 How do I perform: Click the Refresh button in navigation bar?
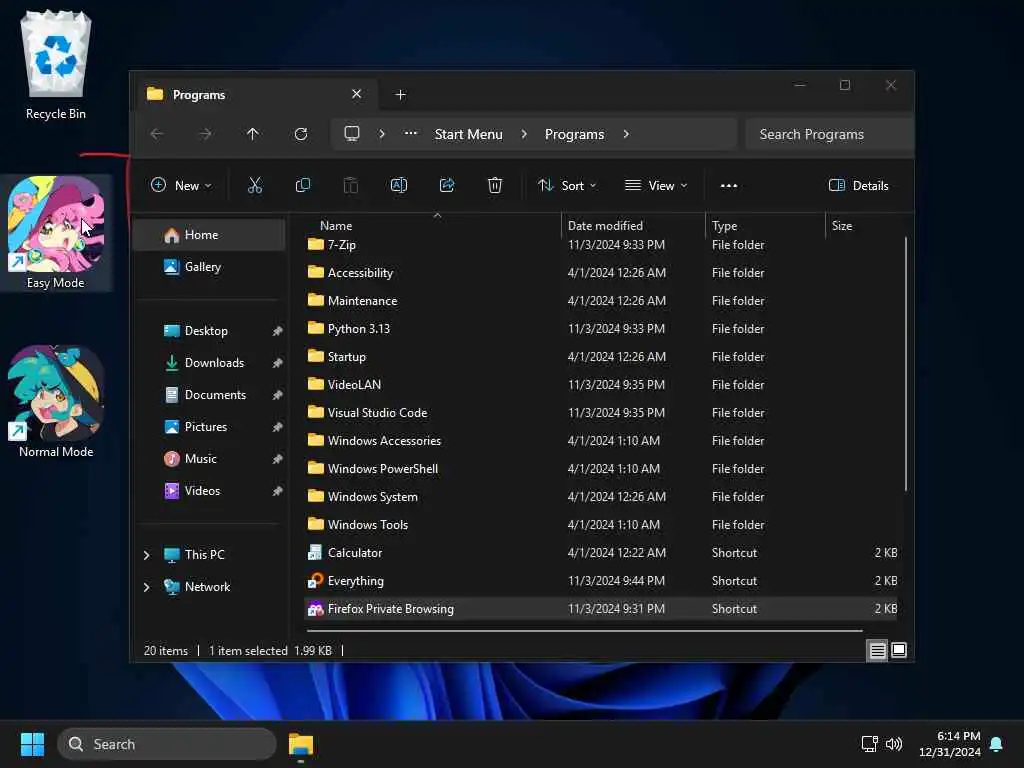coord(301,134)
